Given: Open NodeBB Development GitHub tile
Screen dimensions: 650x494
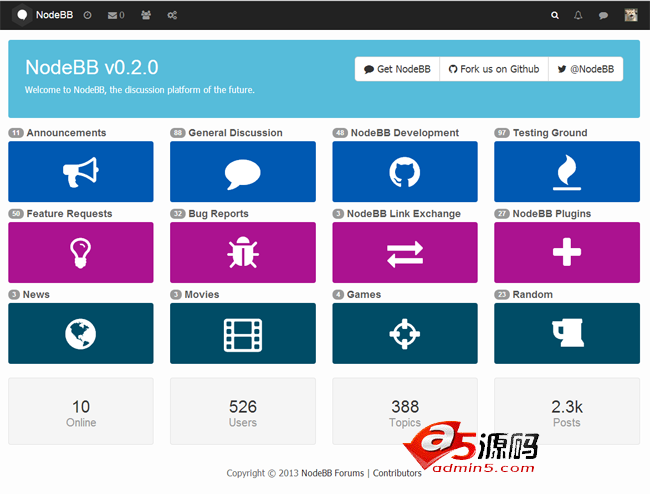Looking at the screenshot, I should coord(405,172).
